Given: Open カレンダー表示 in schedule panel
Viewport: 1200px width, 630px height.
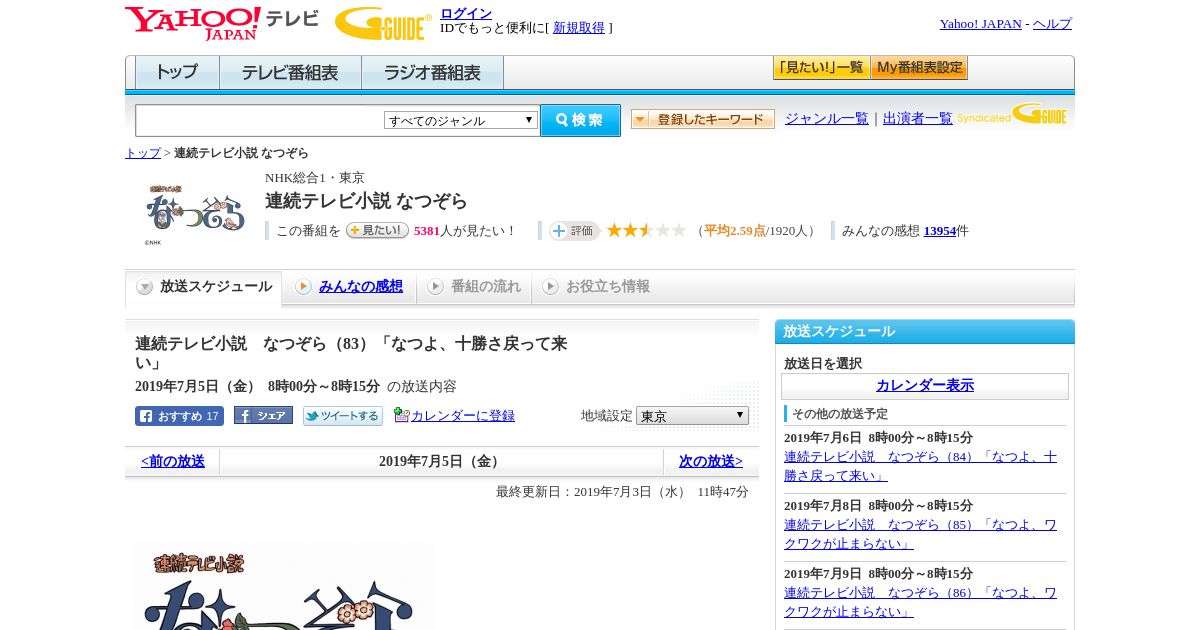Looking at the screenshot, I should 925,386.
